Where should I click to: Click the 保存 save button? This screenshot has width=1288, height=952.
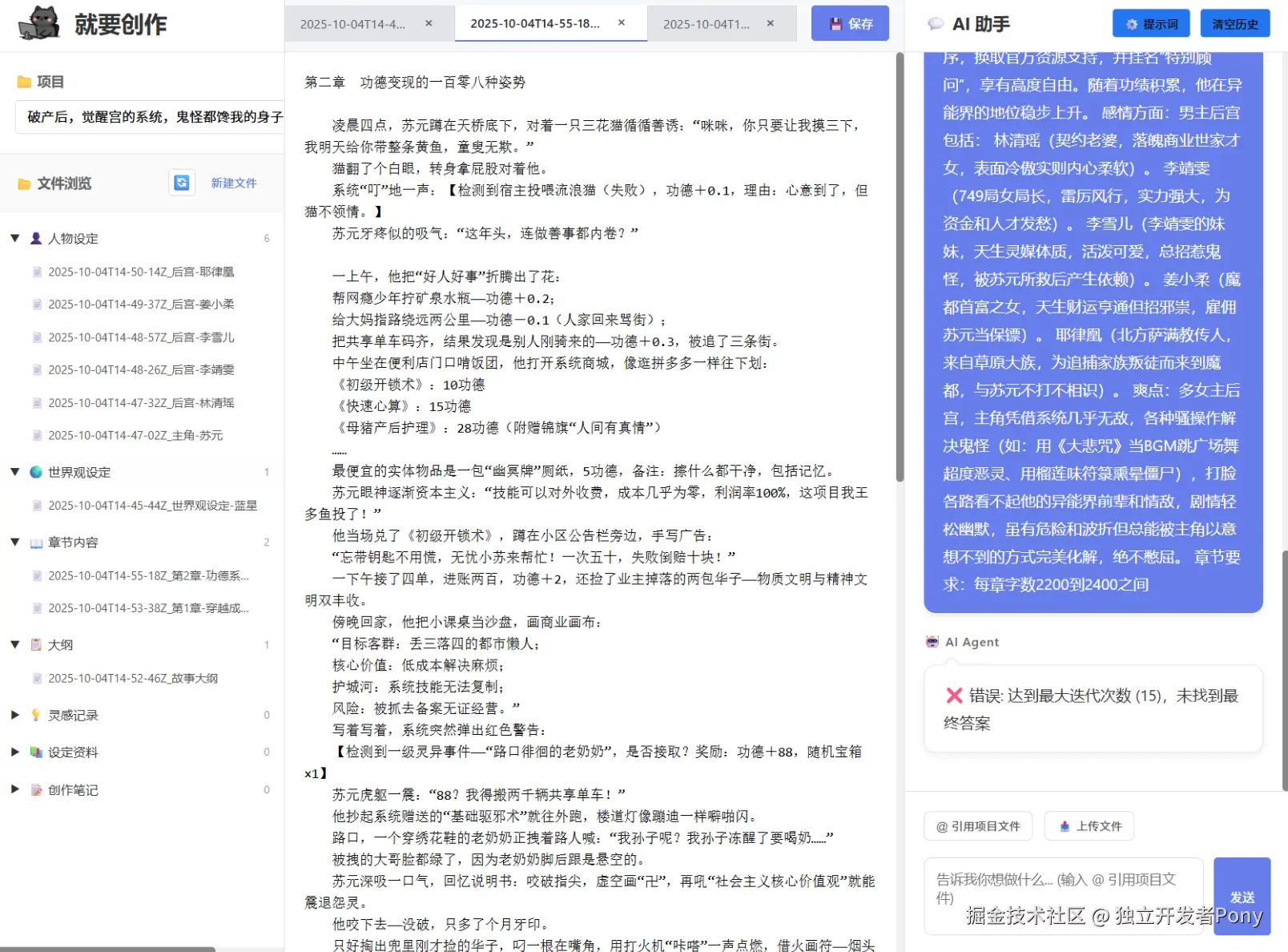coord(850,23)
